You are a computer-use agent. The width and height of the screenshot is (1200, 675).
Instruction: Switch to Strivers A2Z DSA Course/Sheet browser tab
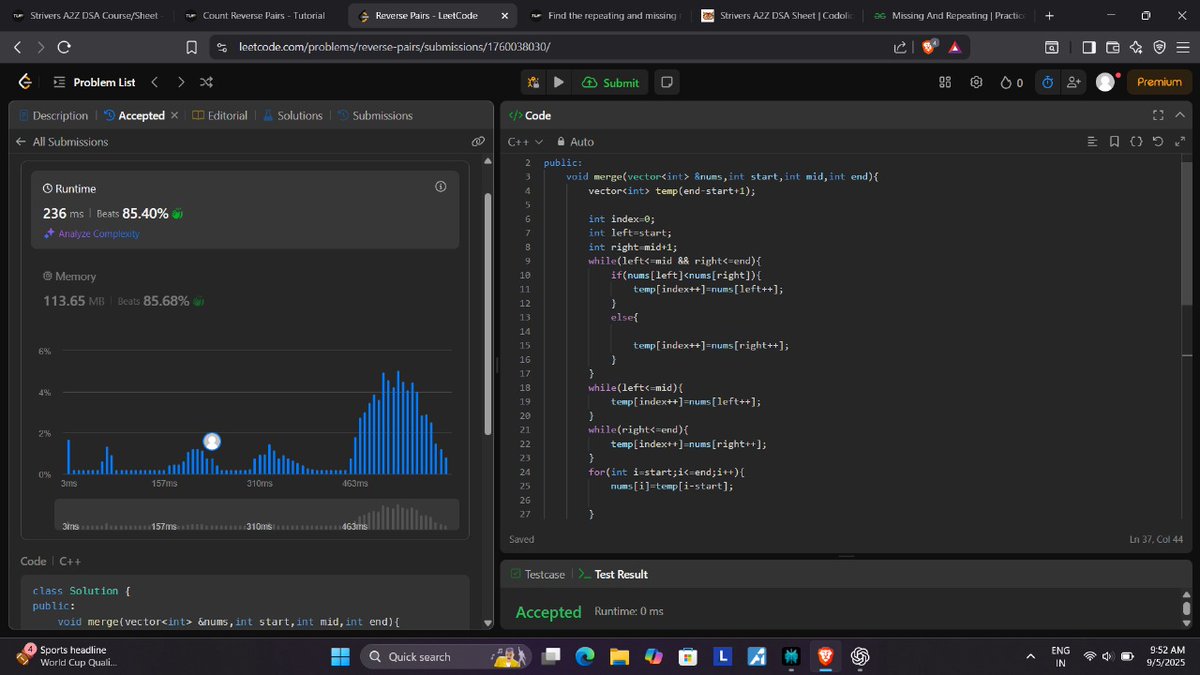[87, 16]
